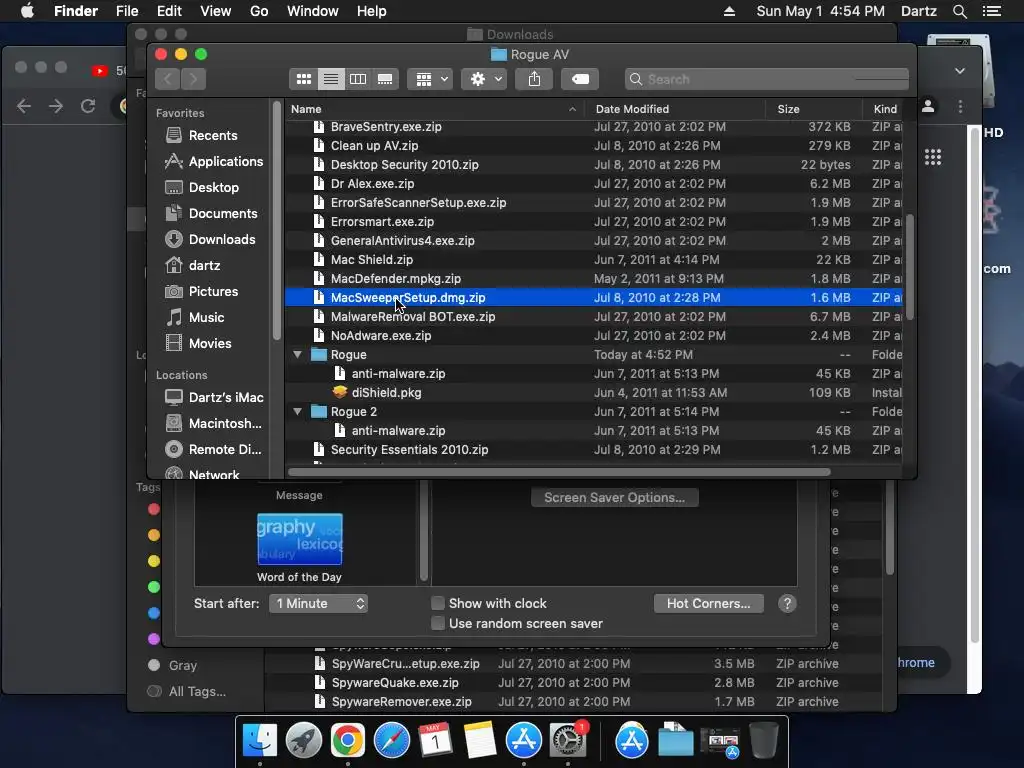The image size is (1024, 768).
Task: Sort by Date Modified column header
Action: [675, 109]
